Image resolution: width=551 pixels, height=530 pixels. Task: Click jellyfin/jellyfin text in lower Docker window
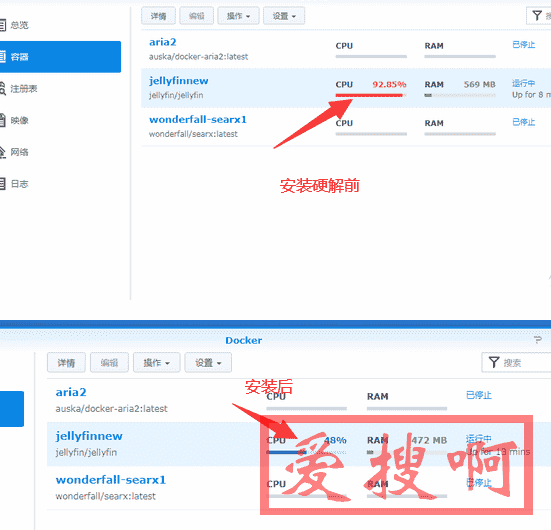pyautogui.click(x=86, y=452)
